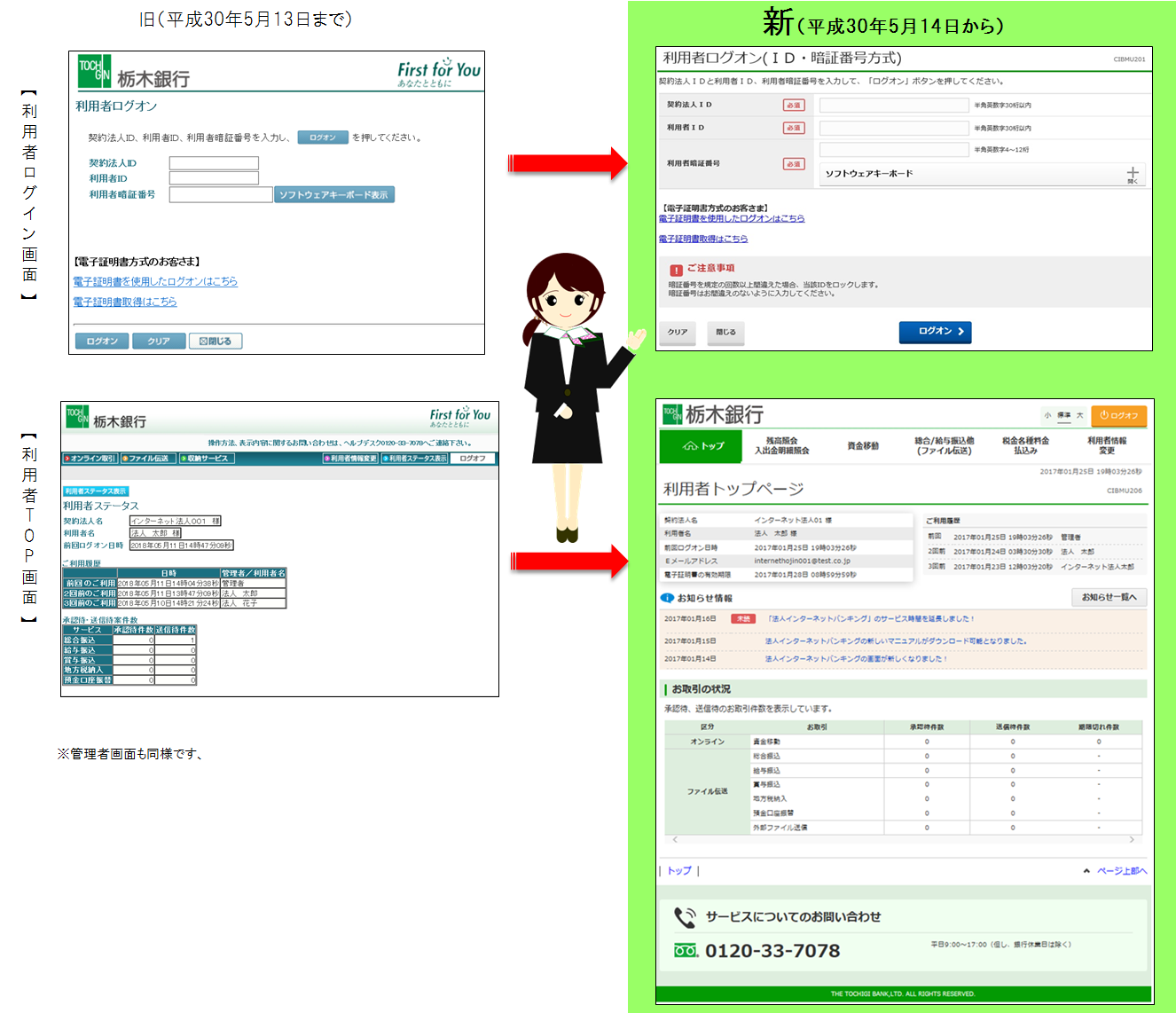Open the 残高照会 入出金明細照会 tab
This screenshot has height=1013, width=1176.
(x=781, y=446)
